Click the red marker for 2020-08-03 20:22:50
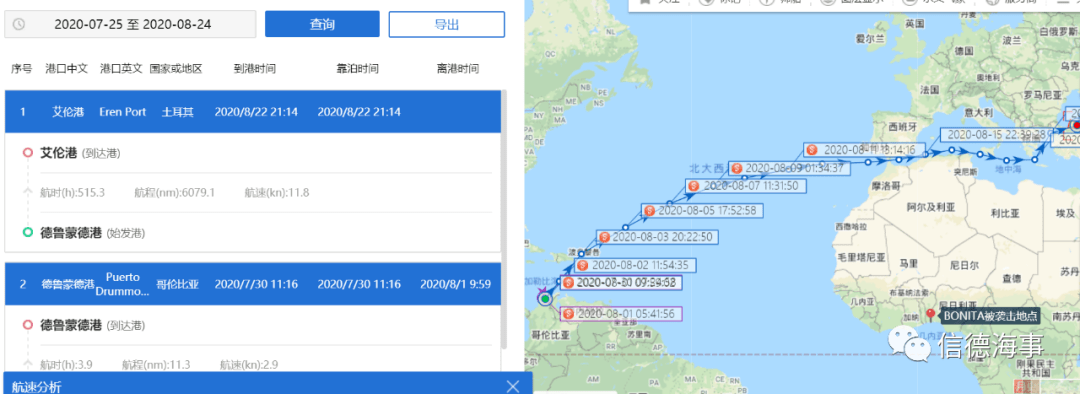The width and height of the screenshot is (1080, 394). coord(605,237)
